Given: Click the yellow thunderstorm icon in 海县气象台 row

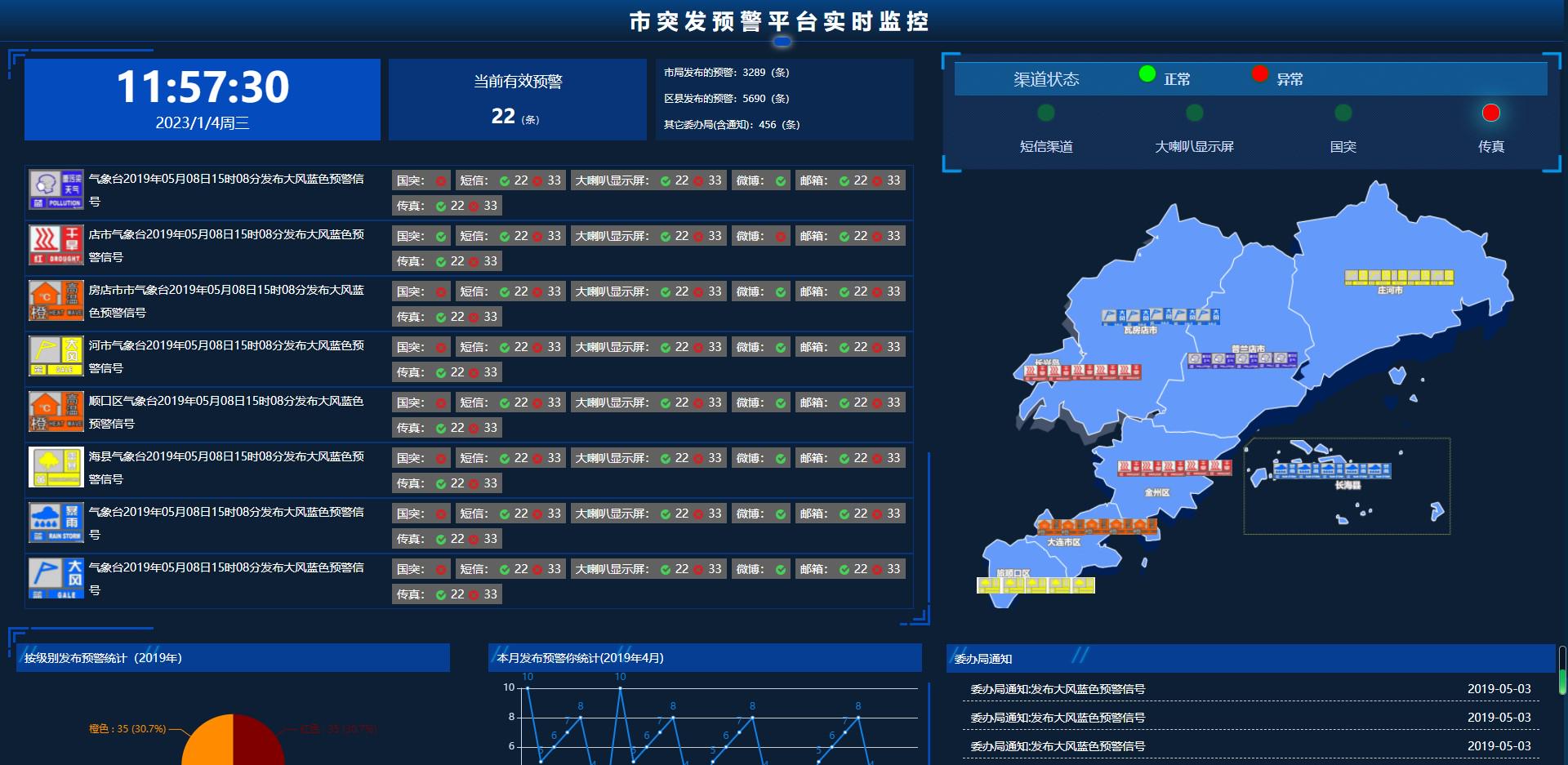Looking at the screenshot, I should [56, 467].
